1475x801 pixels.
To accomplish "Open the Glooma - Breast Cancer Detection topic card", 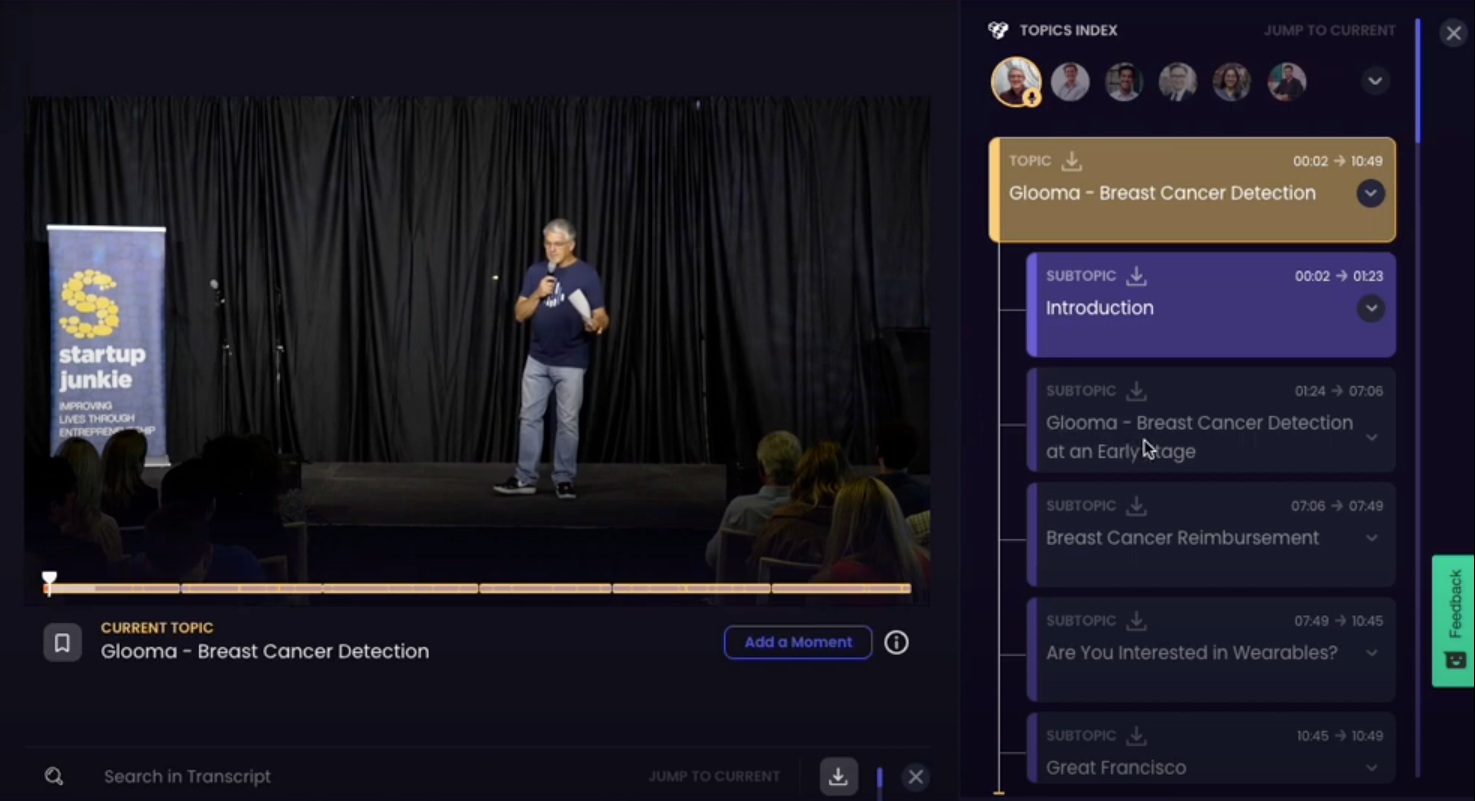I will (1192, 190).
